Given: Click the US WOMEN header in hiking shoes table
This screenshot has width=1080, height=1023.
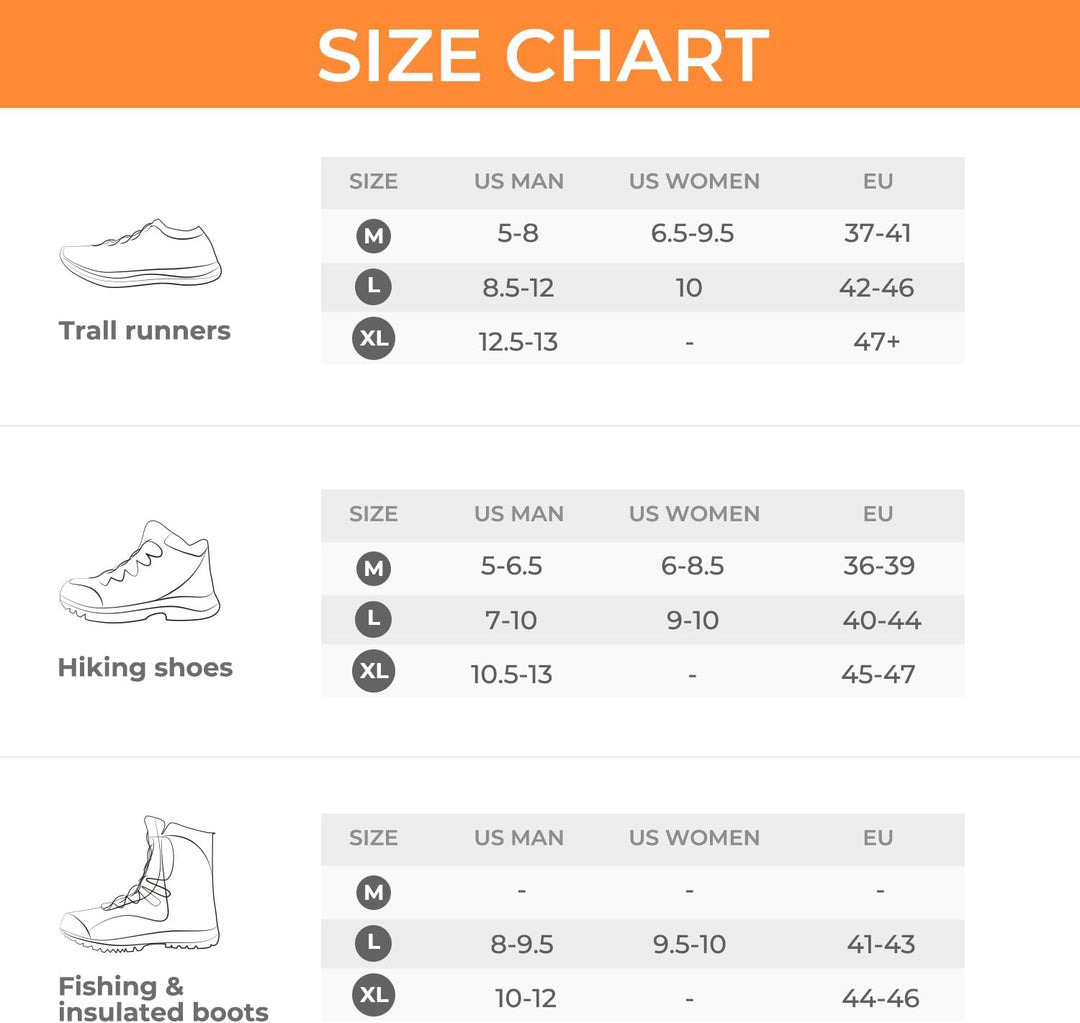Looking at the screenshot, I should pyautogui.click(x=694, y=514).
